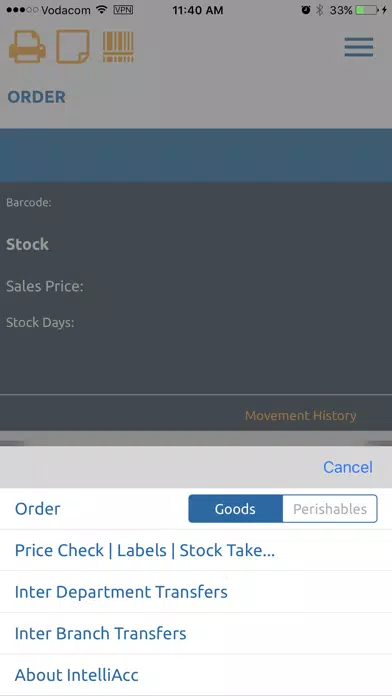The image size is (392, 696).
Task: Select the Goods segment
Action: (235, 509)
